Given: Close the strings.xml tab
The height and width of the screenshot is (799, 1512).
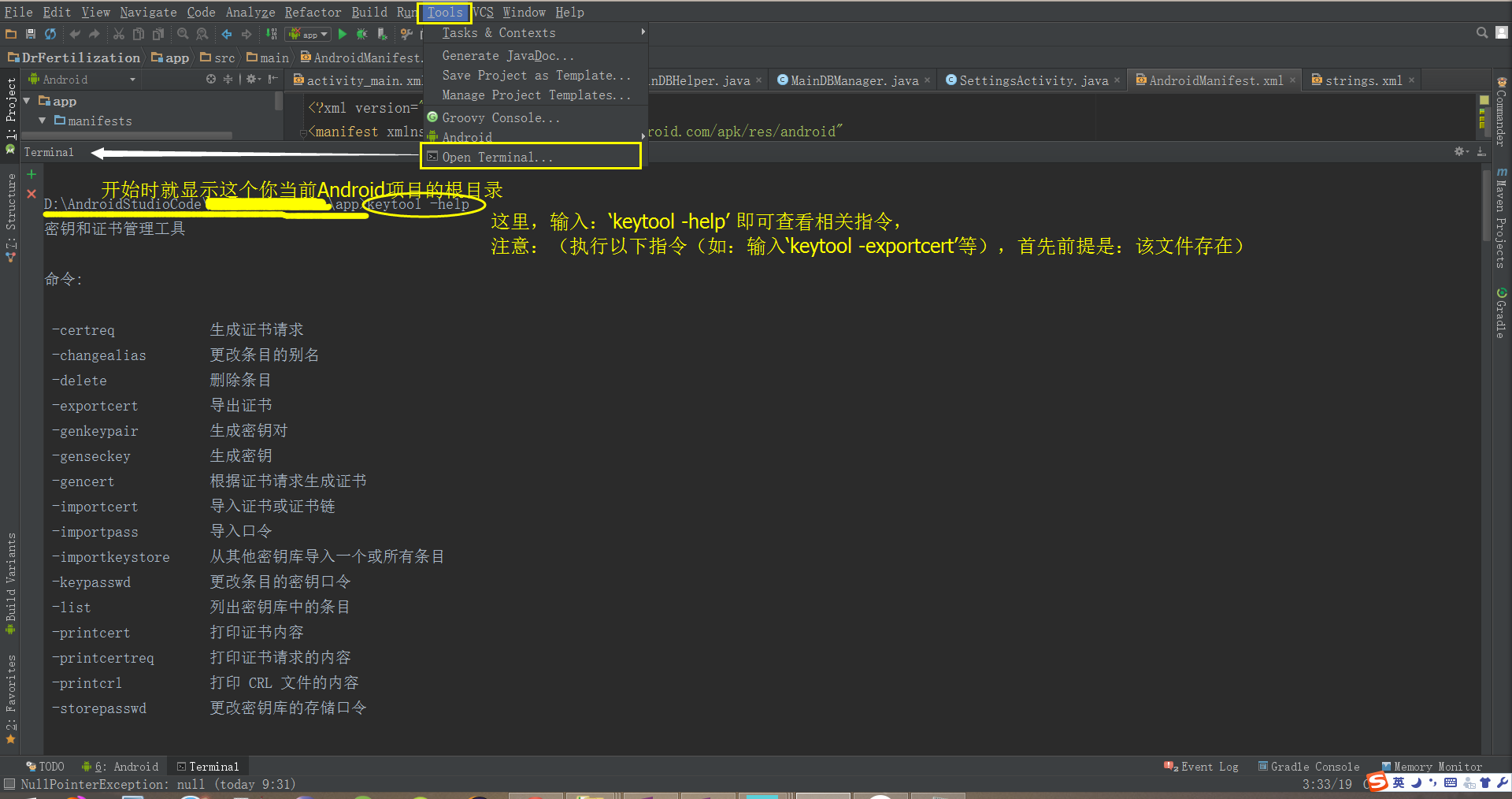Looking at the screenshot, I should pyautogui.click(x=1412, y=80).
